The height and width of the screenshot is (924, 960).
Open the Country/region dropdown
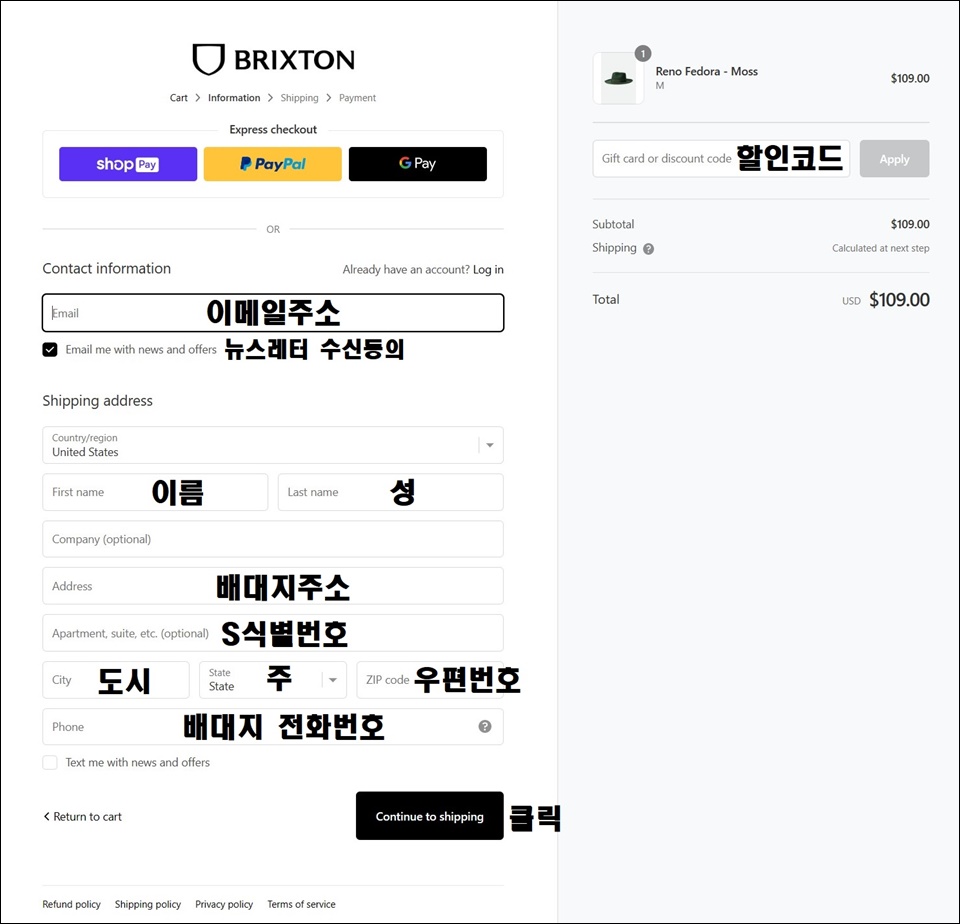click(x=273, y=445)
